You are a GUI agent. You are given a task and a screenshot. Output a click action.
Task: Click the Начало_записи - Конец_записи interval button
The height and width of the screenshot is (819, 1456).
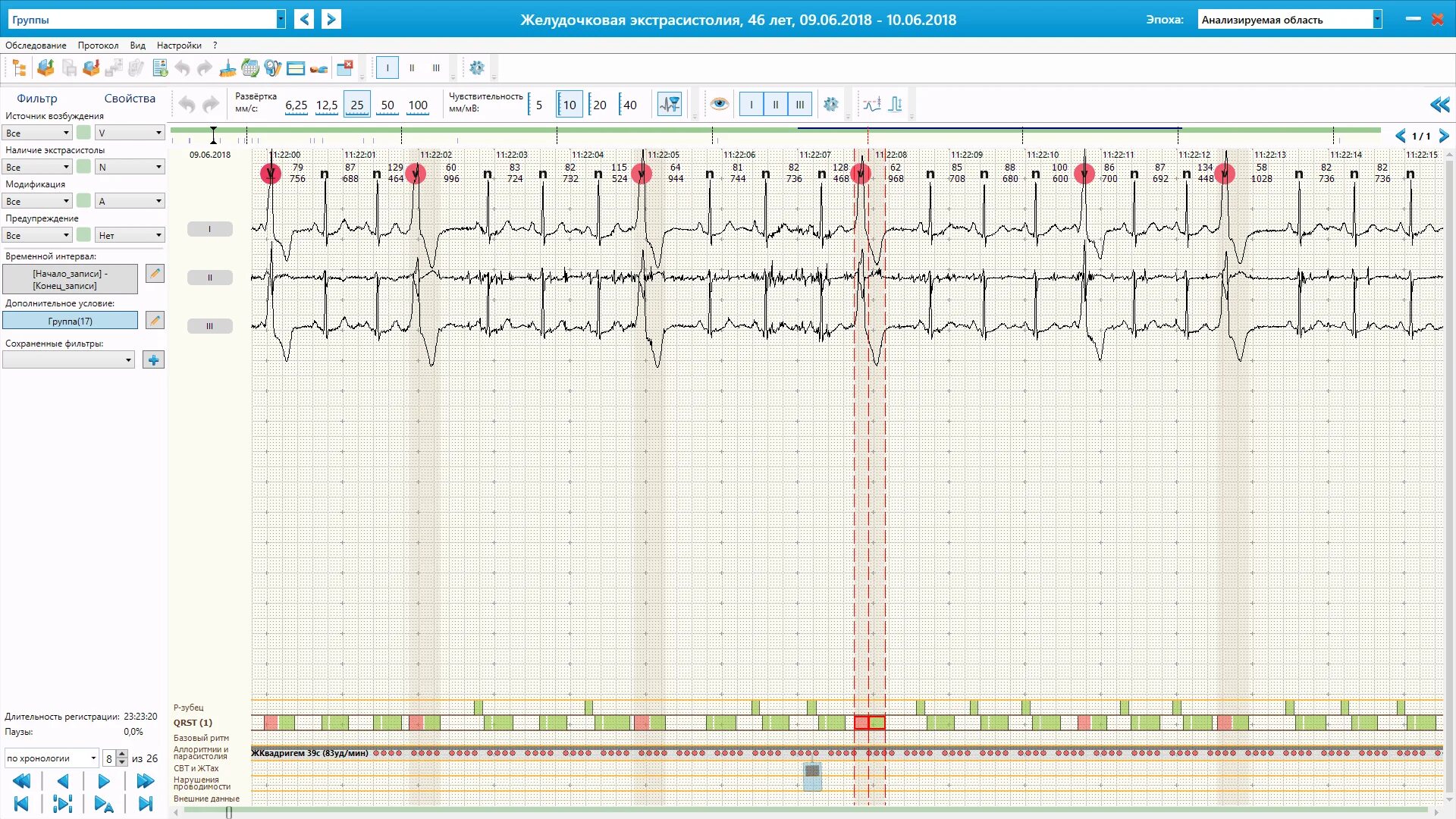[x=71, y=279]
